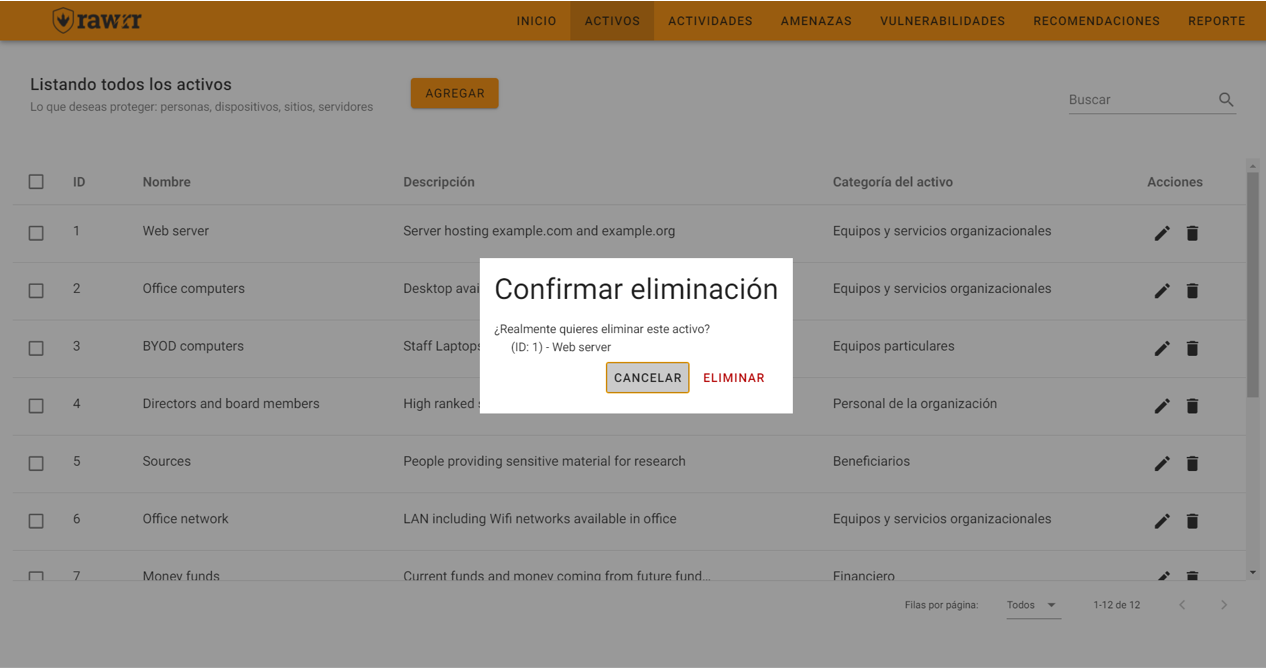Navigate to Vulnerabilidades section

(942, 21)
